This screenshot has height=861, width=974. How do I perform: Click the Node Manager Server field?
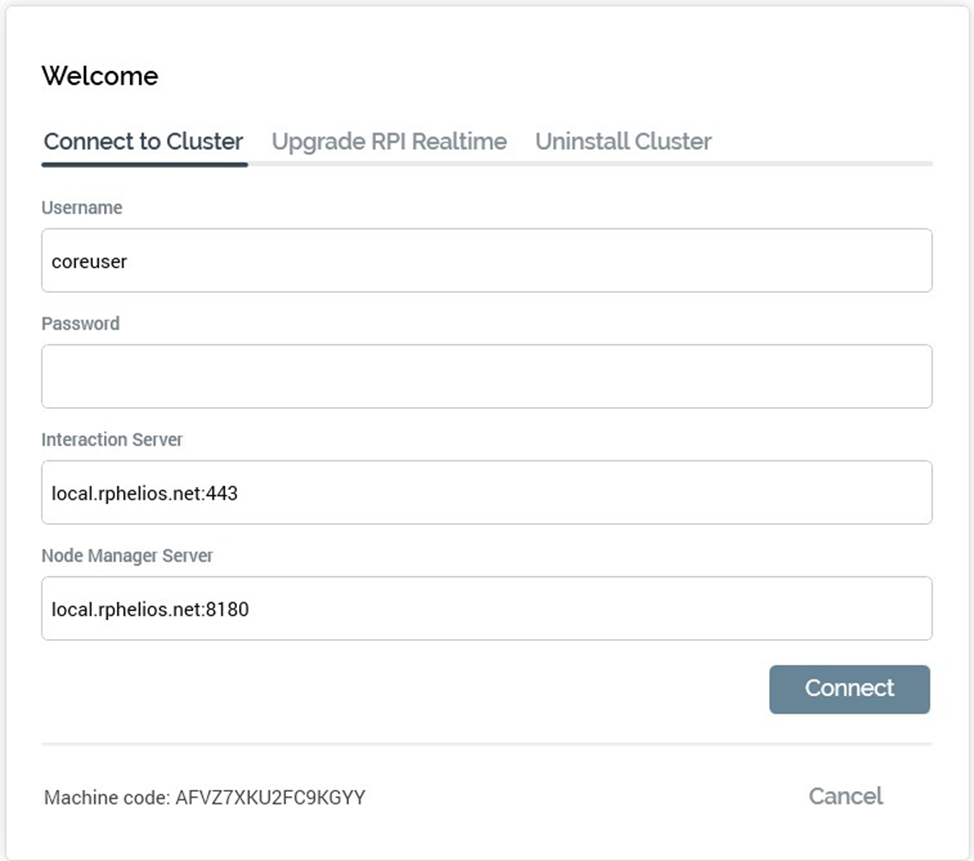click(486, 609)
